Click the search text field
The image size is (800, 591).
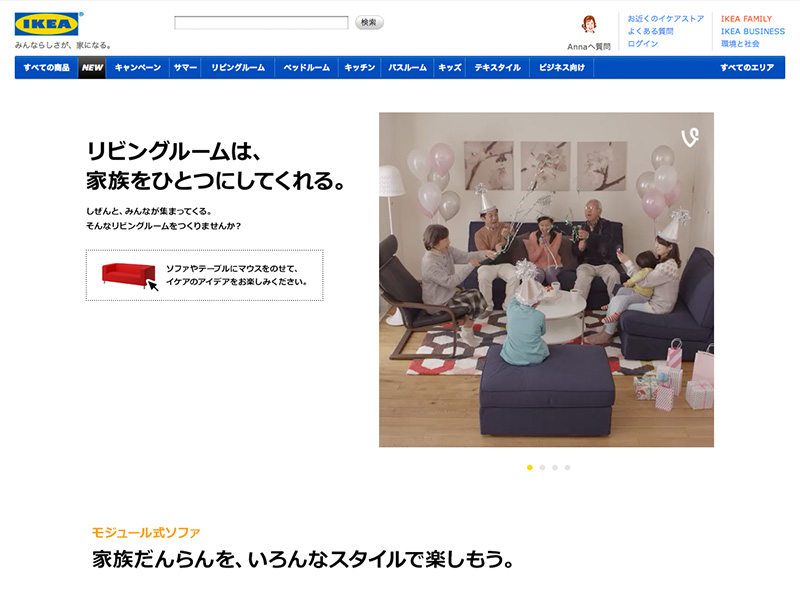click(x=261, y=23)
